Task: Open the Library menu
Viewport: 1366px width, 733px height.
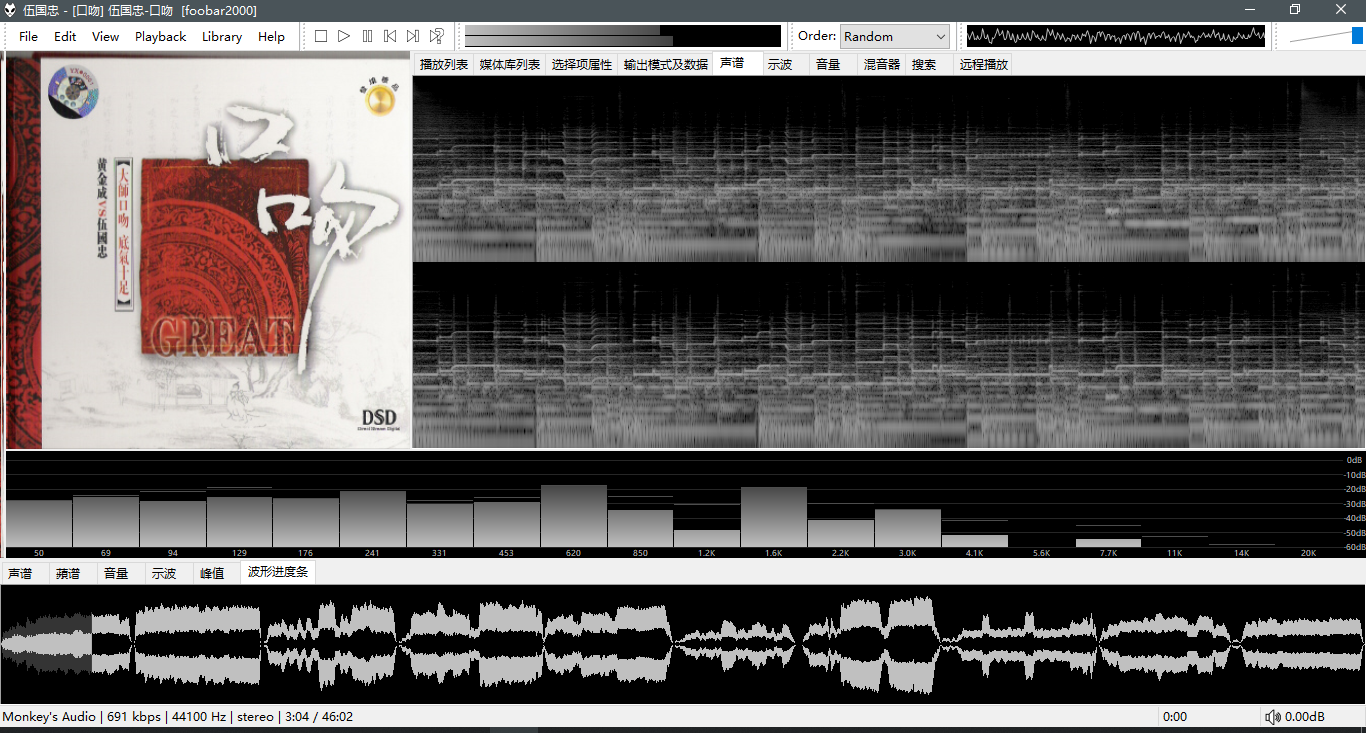Action: [x=221, y=36]
